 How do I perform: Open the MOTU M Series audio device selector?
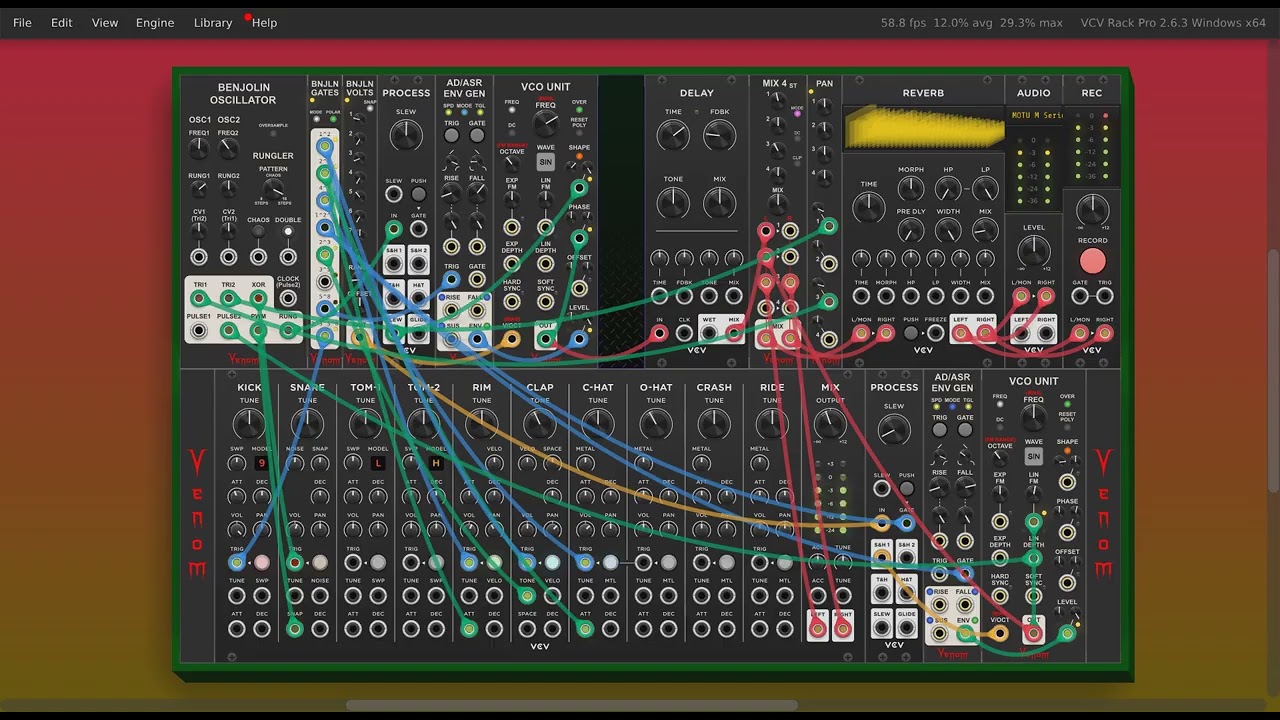pos(1034,116)
